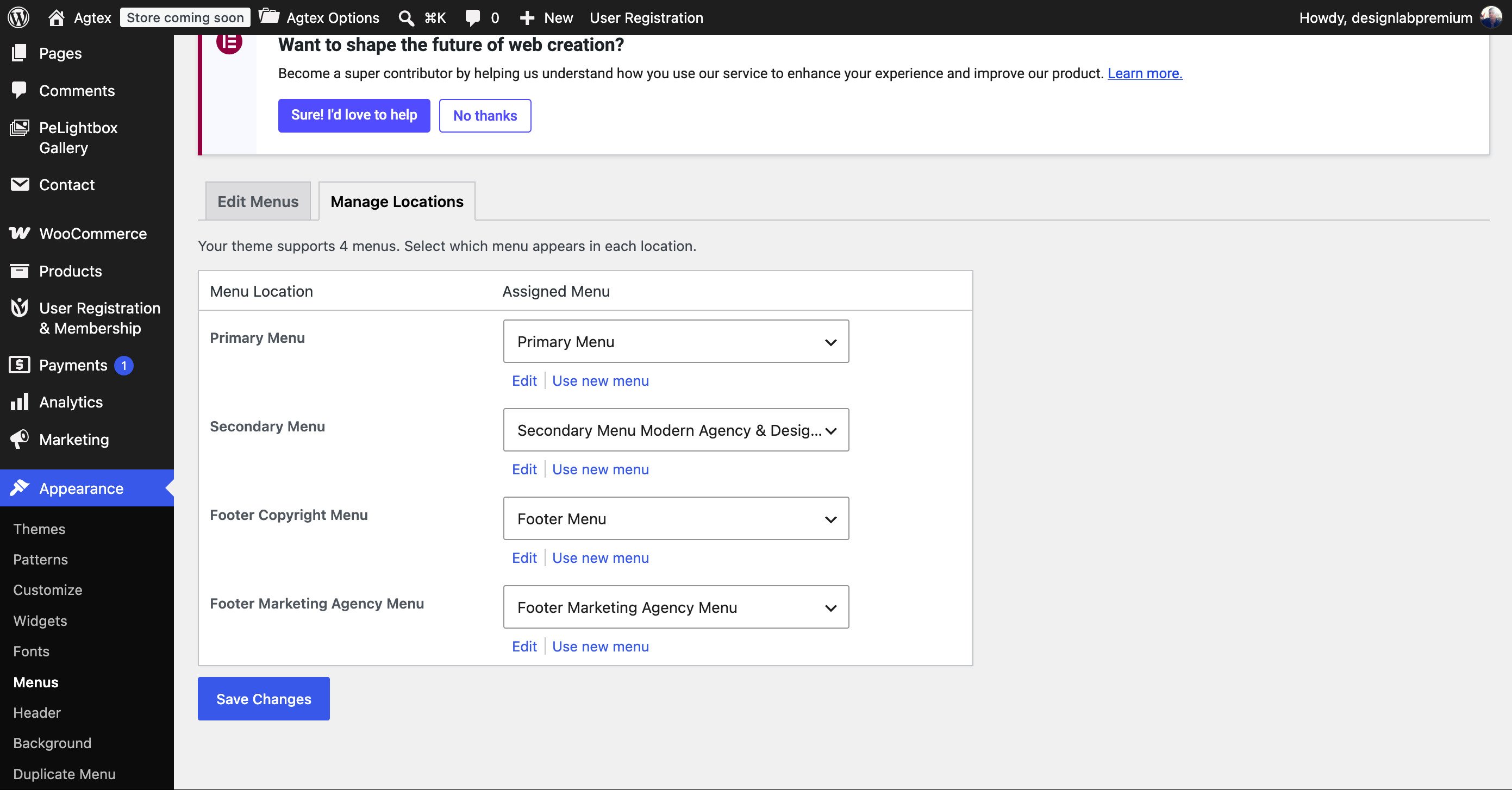
Task: Click the plus New icon
Action: tap(527, 17)
